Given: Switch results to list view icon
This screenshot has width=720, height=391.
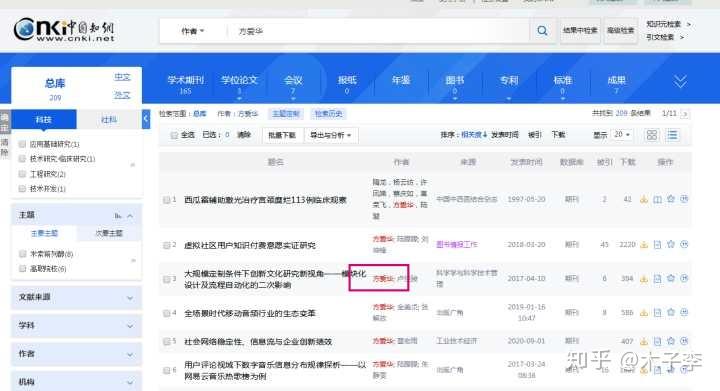Looking at the screenshot, I should (x=672, y=135).
